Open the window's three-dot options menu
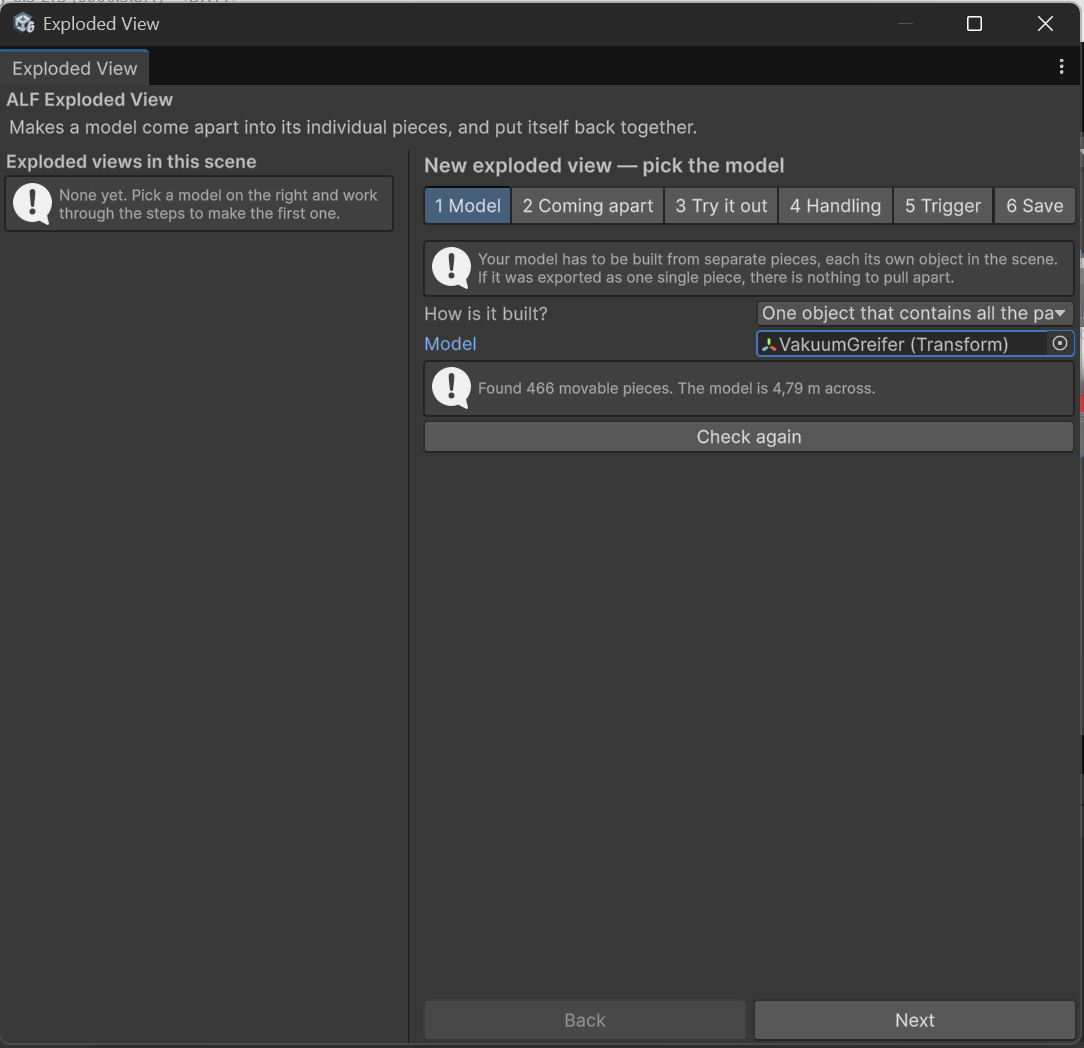Image resolution: width=1084 pixels, height=1048 pixels. coord(1061,67)
